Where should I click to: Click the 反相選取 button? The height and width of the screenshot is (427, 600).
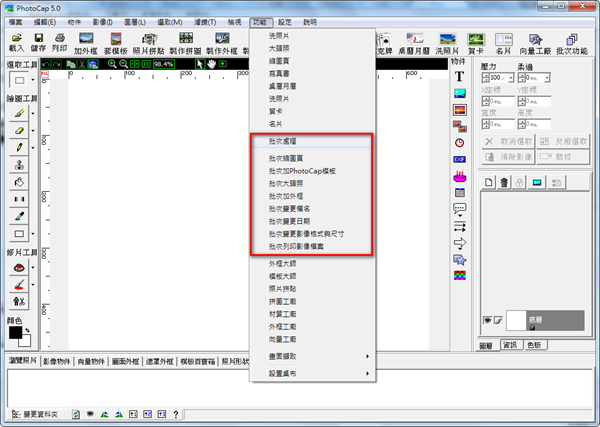563,142
